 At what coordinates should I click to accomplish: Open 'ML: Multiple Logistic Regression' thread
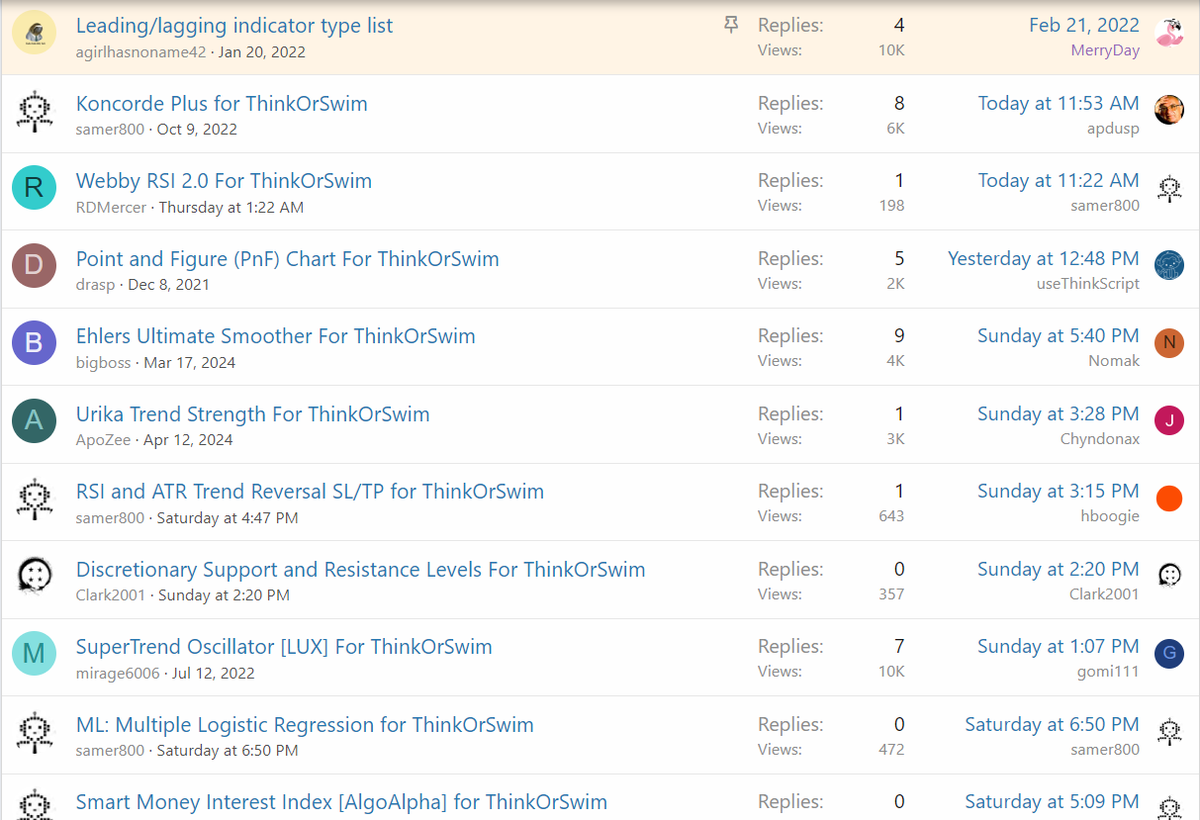coord(305,724)
